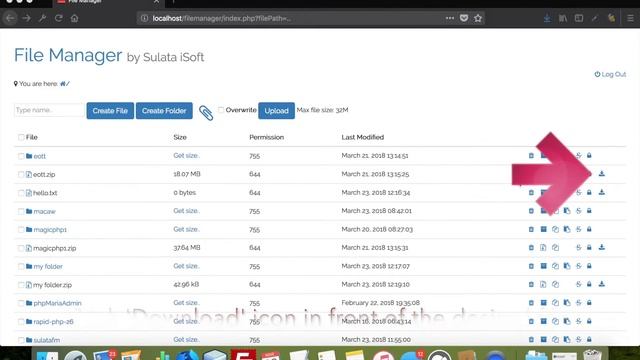Click the Permission column header
The image size is (640, 360).
coord(267,137)
